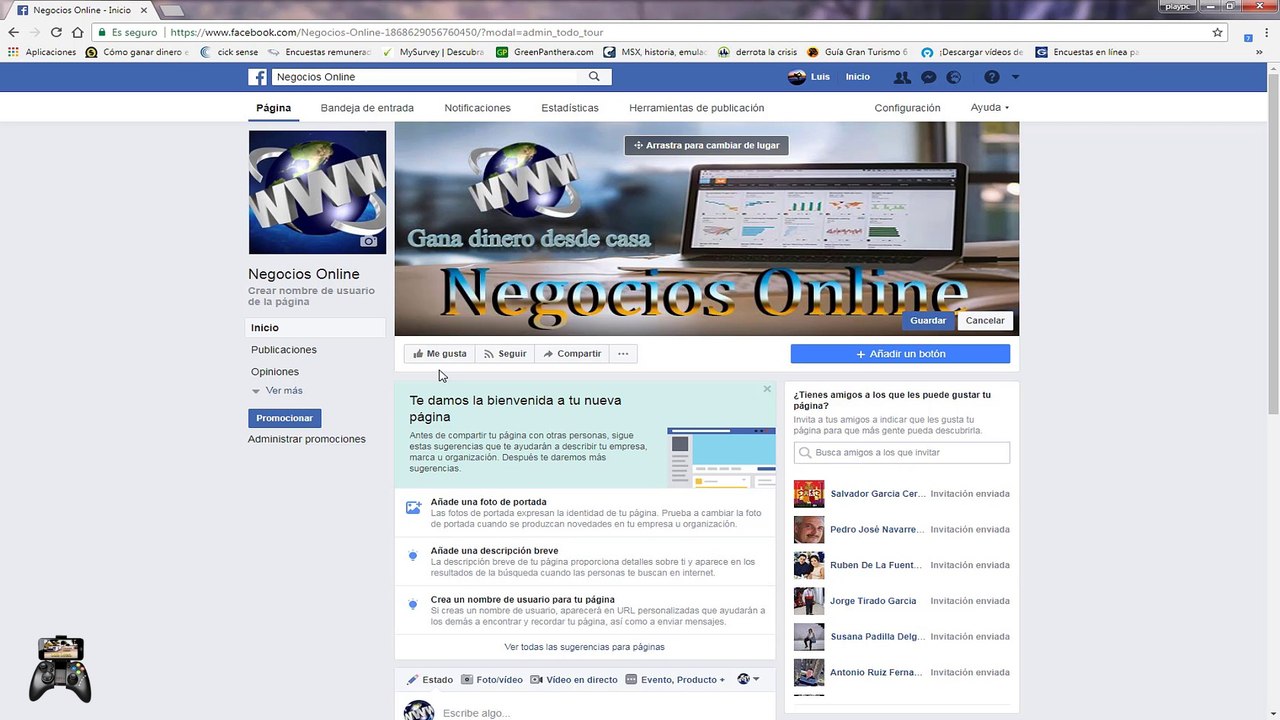Close the welcome panel with the X
The height and width of the screenshot is (720, 1280).
[767, 388]
